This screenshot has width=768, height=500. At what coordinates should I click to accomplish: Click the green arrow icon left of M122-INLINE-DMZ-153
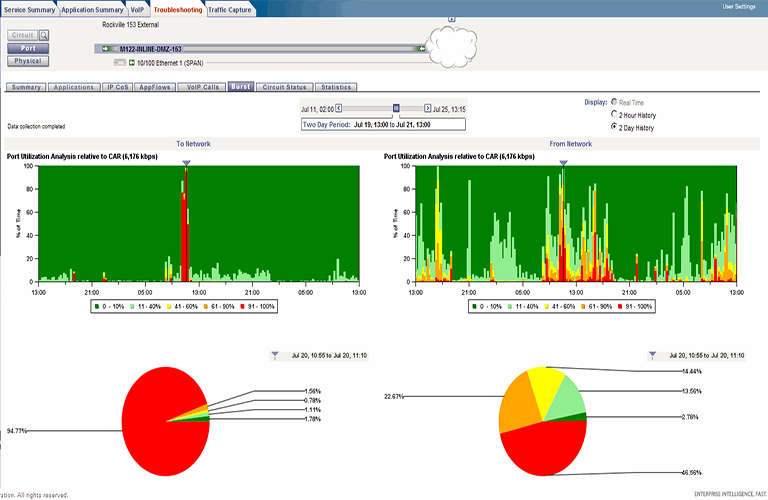click(106, 48)
